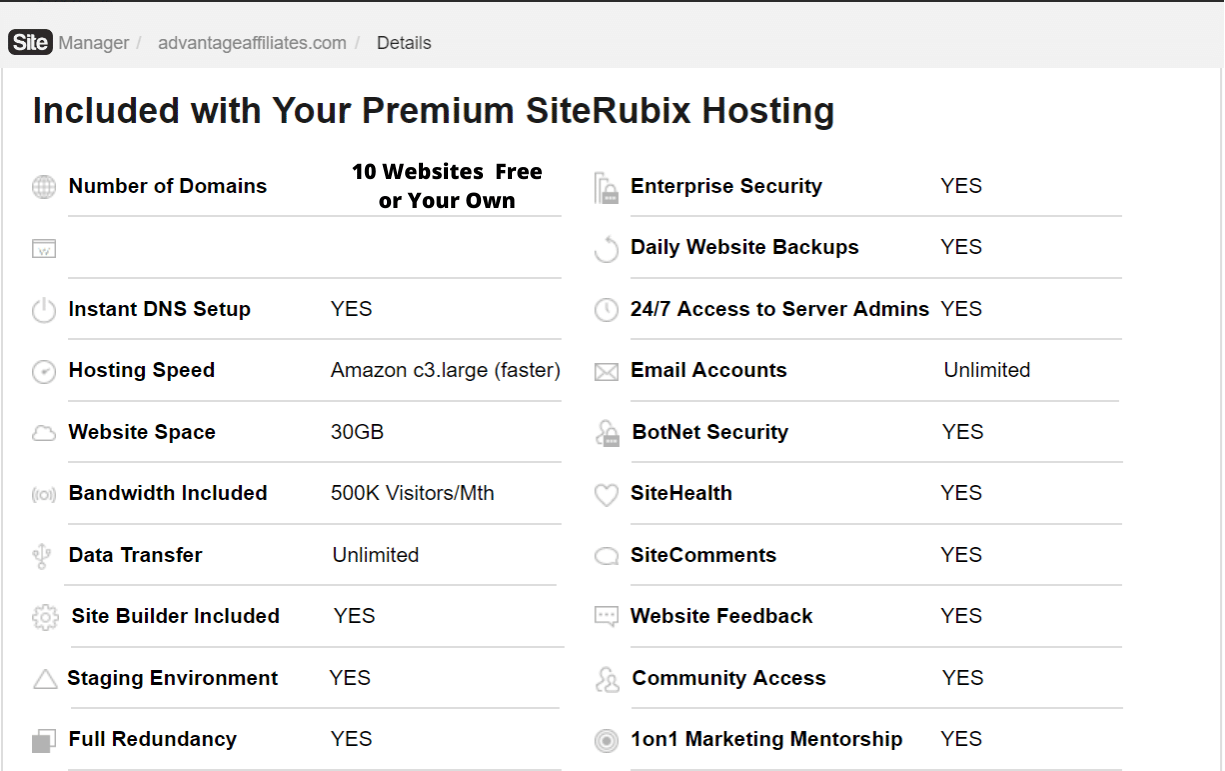
Task: Click the envelope icon for Email Accounts
Action: coord(606,373)
